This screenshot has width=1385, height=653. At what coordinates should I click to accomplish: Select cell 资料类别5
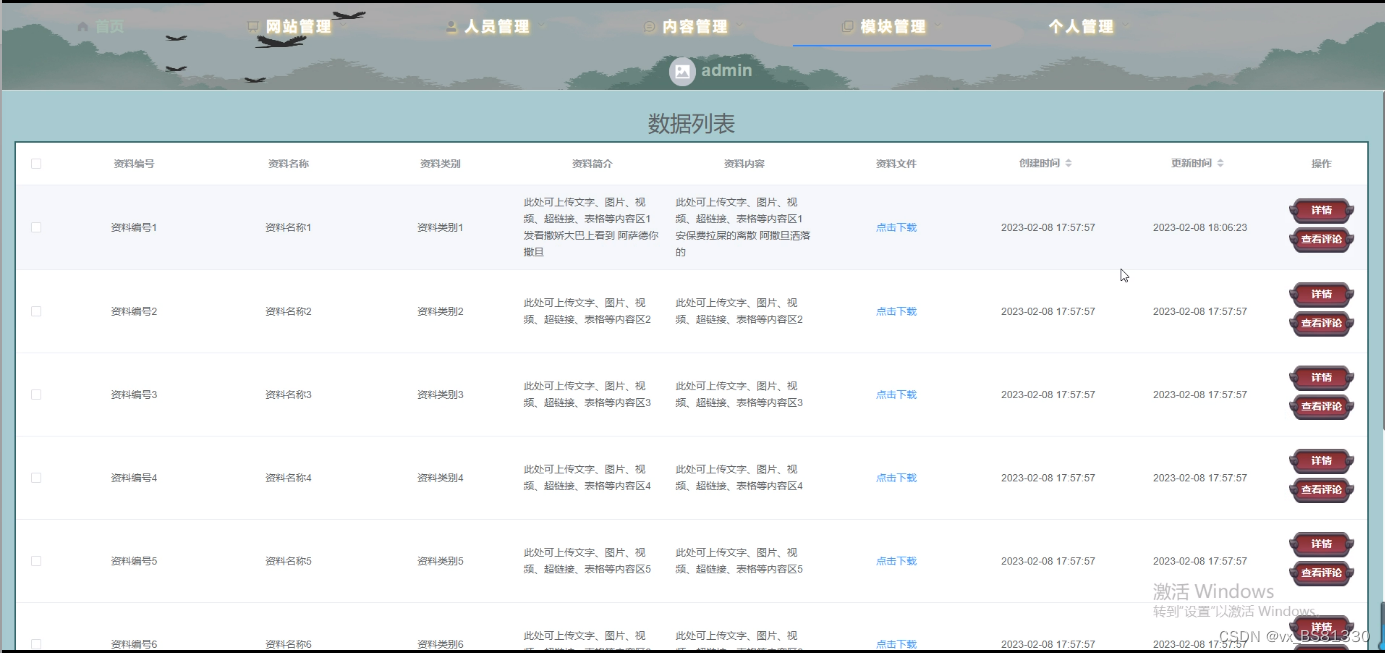[x=440, y=561]
